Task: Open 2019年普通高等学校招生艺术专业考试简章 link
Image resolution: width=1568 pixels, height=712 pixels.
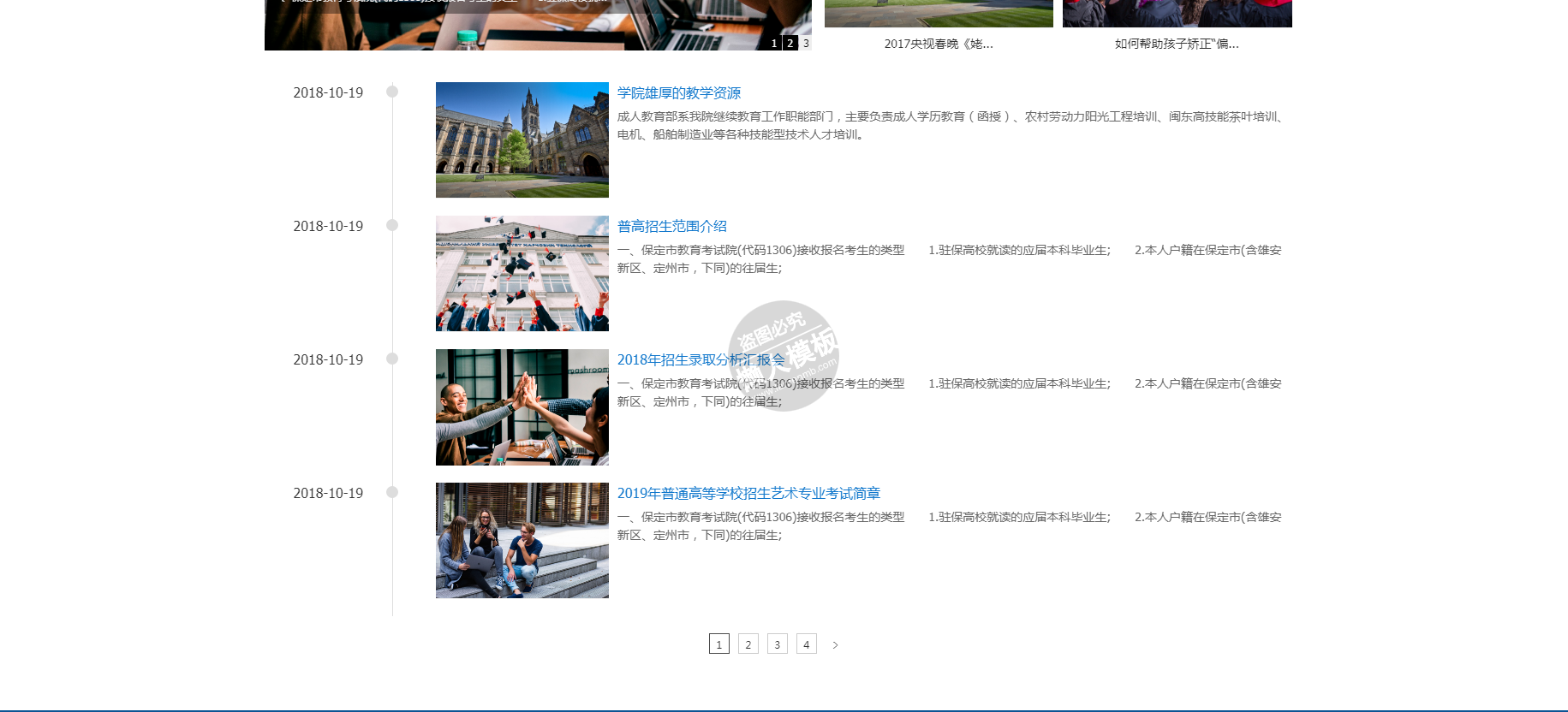Action: pos(748,494)
